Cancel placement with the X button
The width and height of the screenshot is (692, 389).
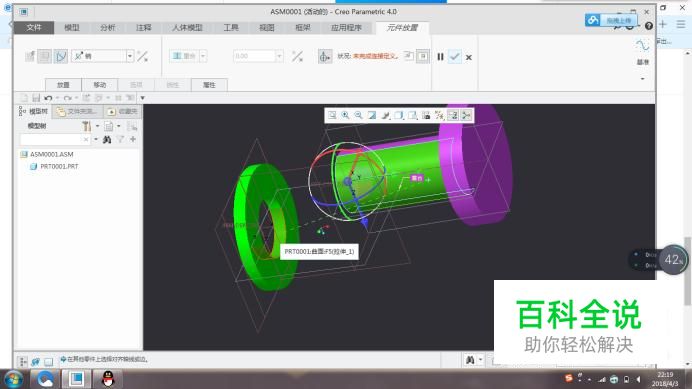coord(469,57)
